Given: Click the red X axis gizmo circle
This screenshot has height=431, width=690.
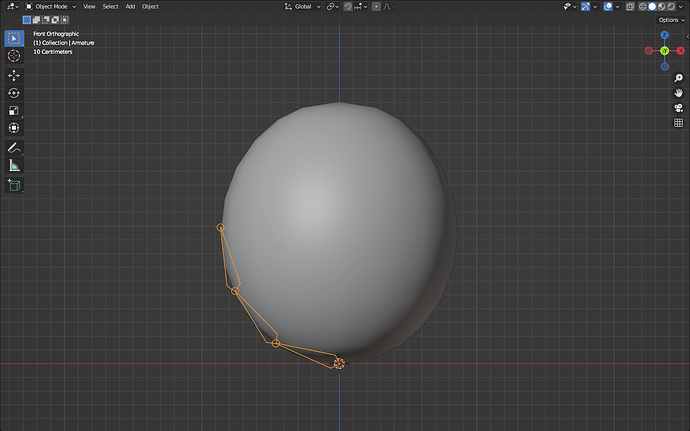Looking at the screenshot, I should pos(681,51).
